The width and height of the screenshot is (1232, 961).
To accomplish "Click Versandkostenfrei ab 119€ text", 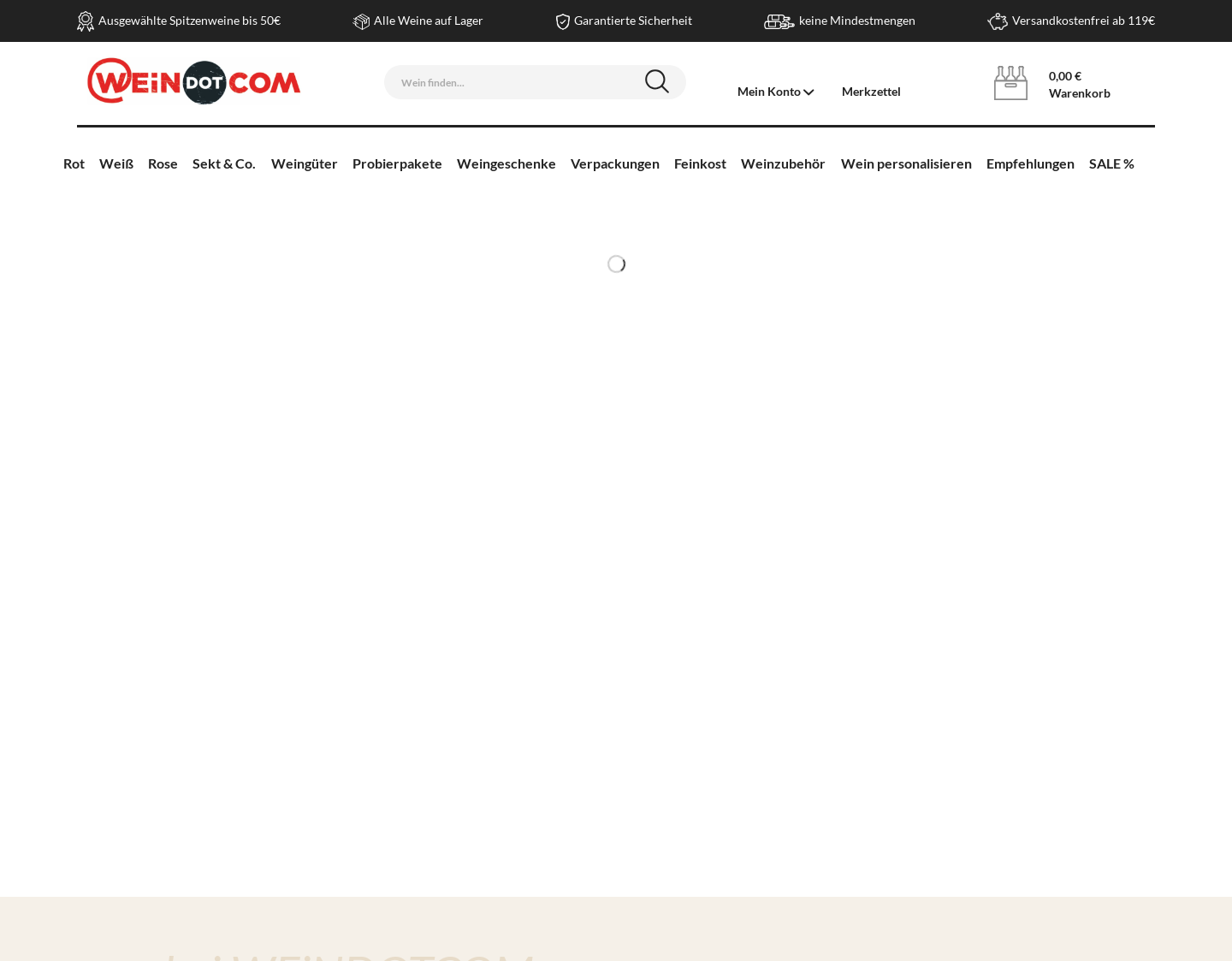I will pyautogui.click(x=1083, y=21).
